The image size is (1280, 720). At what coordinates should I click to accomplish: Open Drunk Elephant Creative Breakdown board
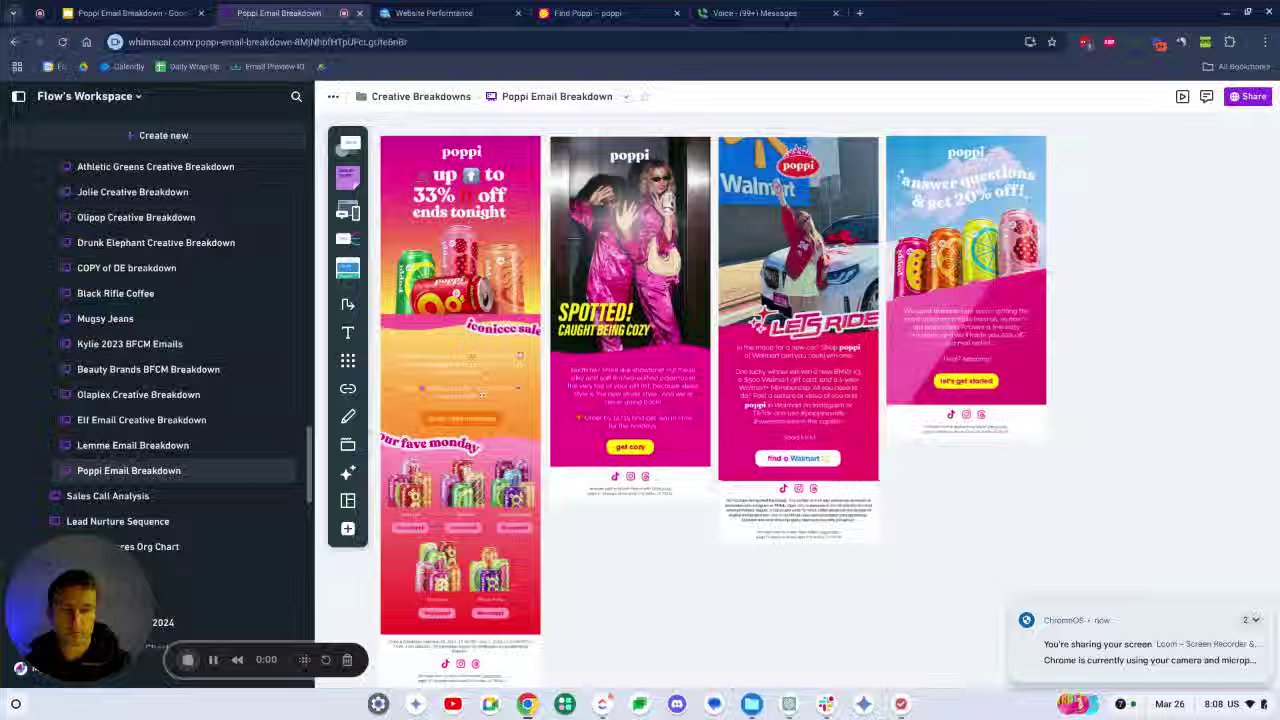coord(156,243)
